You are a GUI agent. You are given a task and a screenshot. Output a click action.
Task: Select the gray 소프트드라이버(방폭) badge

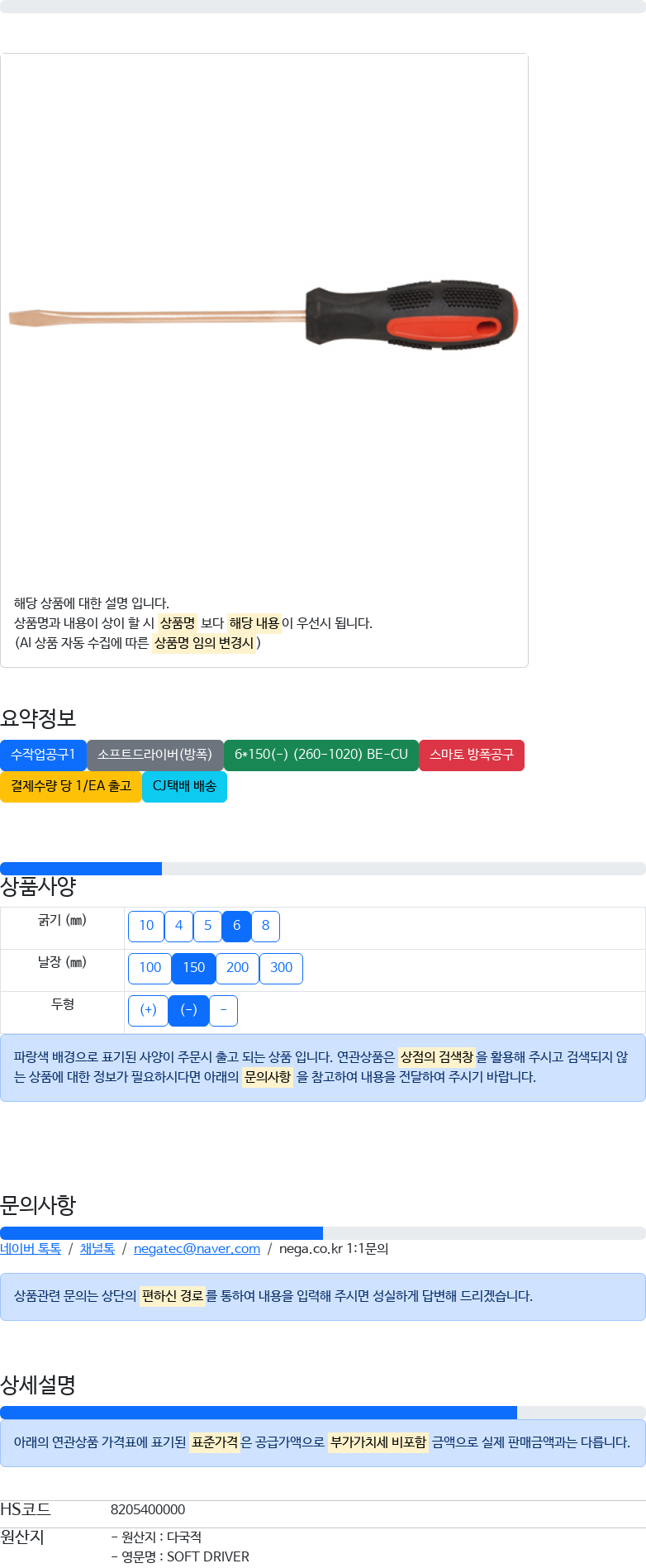(155, 755)
